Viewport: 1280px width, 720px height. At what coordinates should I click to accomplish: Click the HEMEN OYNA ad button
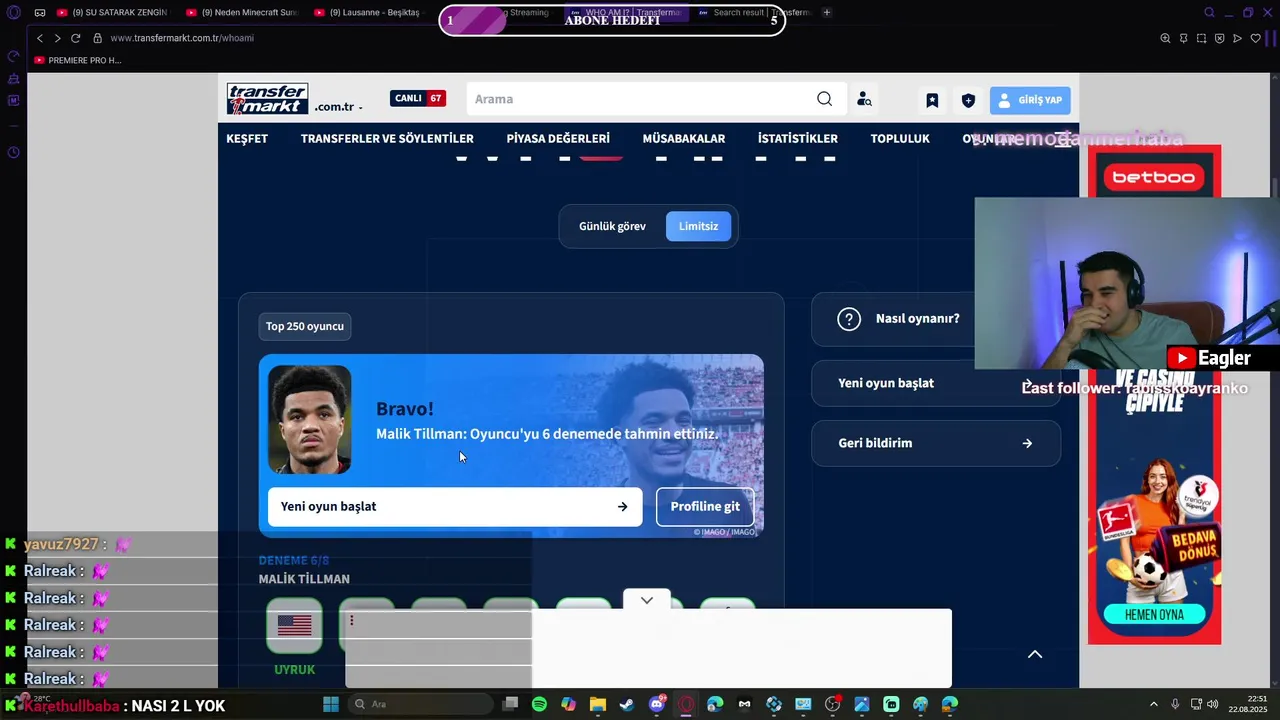coord(1154,615)
